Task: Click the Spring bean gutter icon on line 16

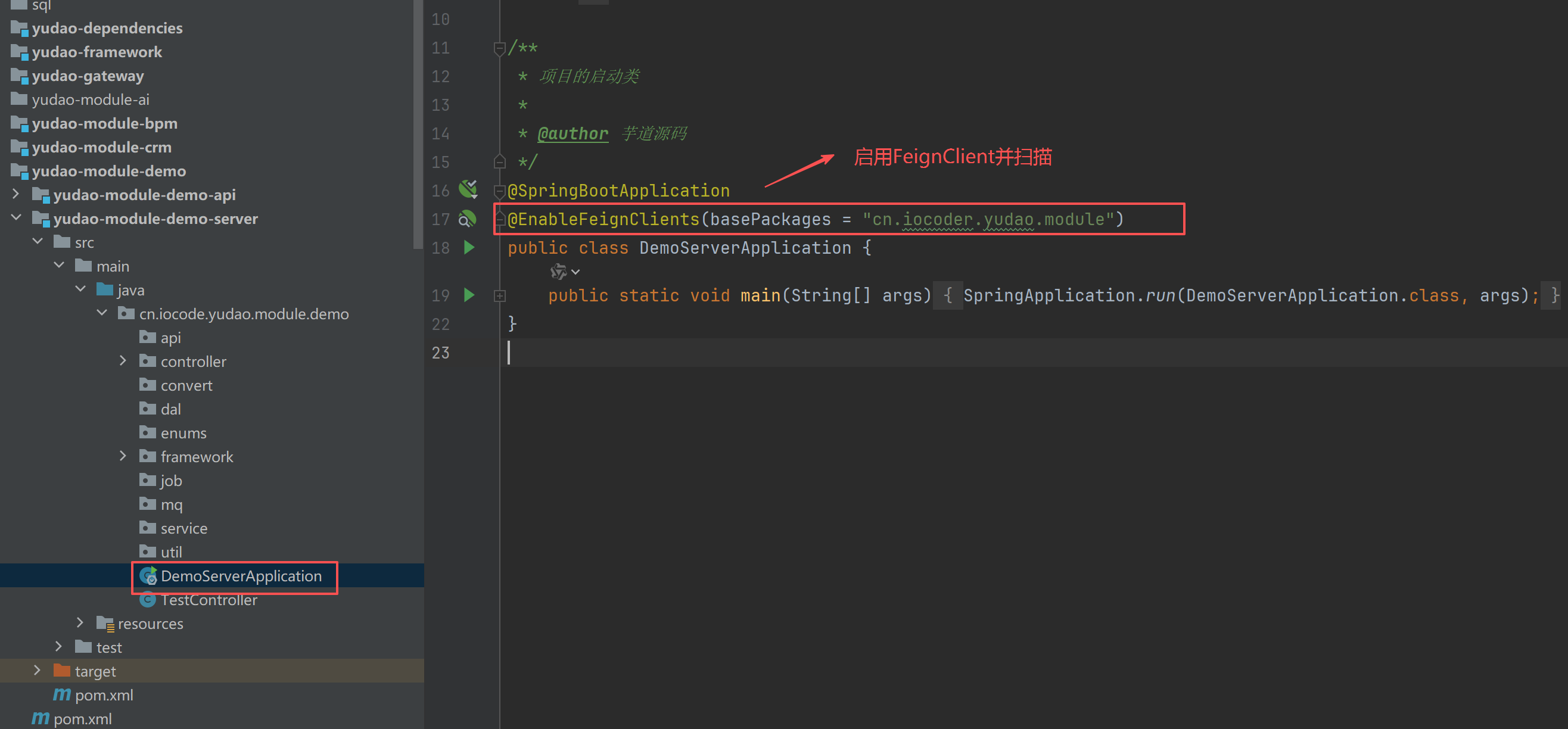Action: 468,189
